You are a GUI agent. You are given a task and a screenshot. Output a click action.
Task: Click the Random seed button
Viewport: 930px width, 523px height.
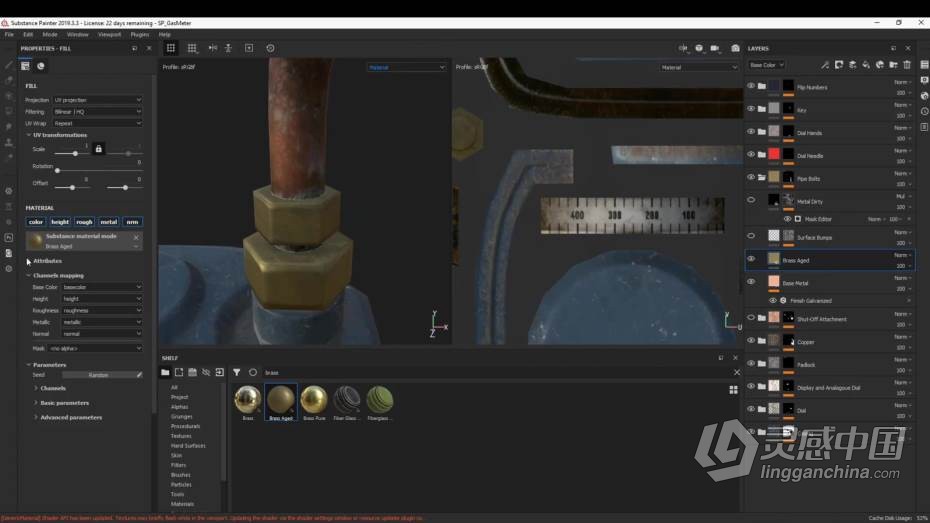[98, 375]
